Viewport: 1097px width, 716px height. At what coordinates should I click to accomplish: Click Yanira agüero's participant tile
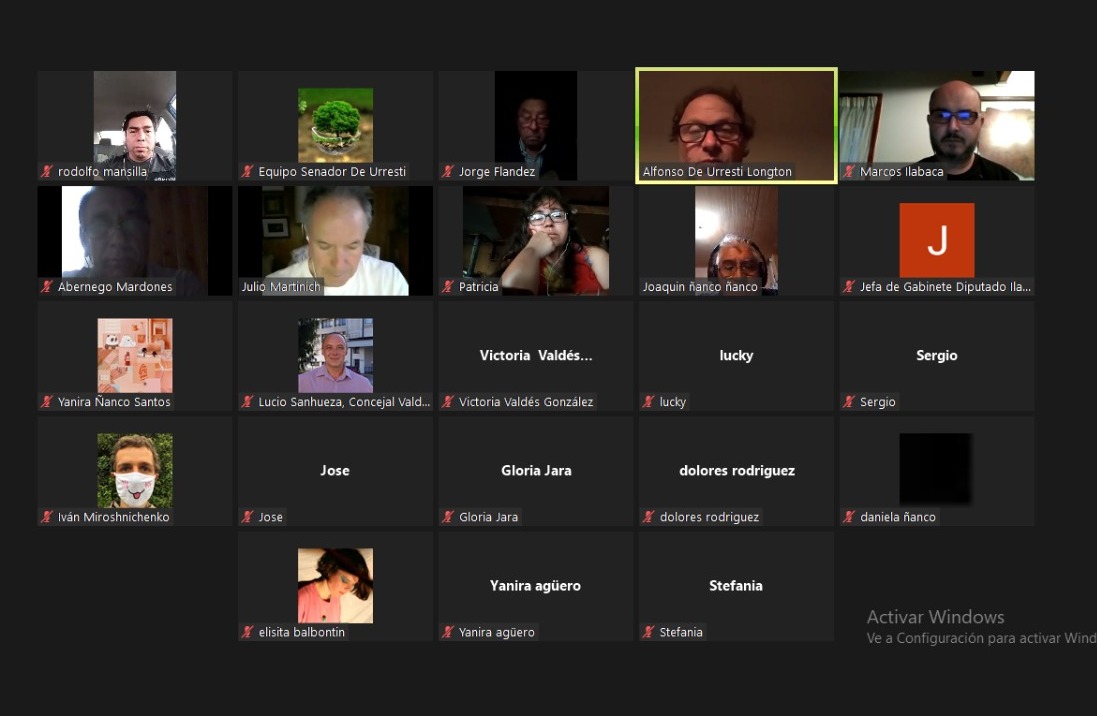535,585
